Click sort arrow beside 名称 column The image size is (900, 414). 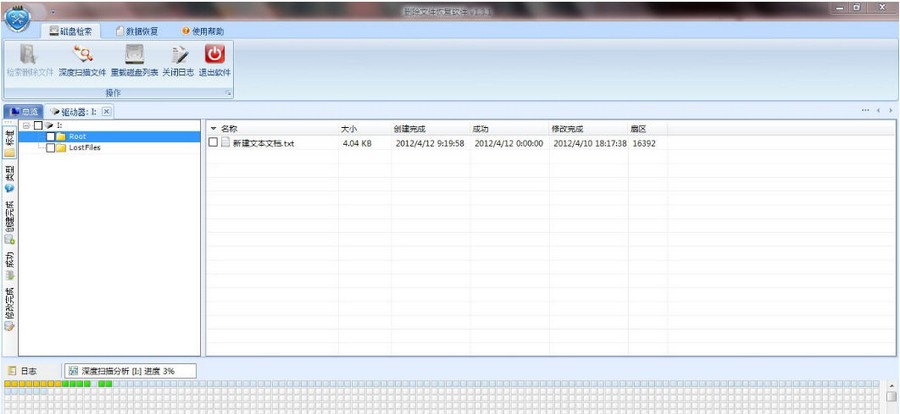point(214,129)
